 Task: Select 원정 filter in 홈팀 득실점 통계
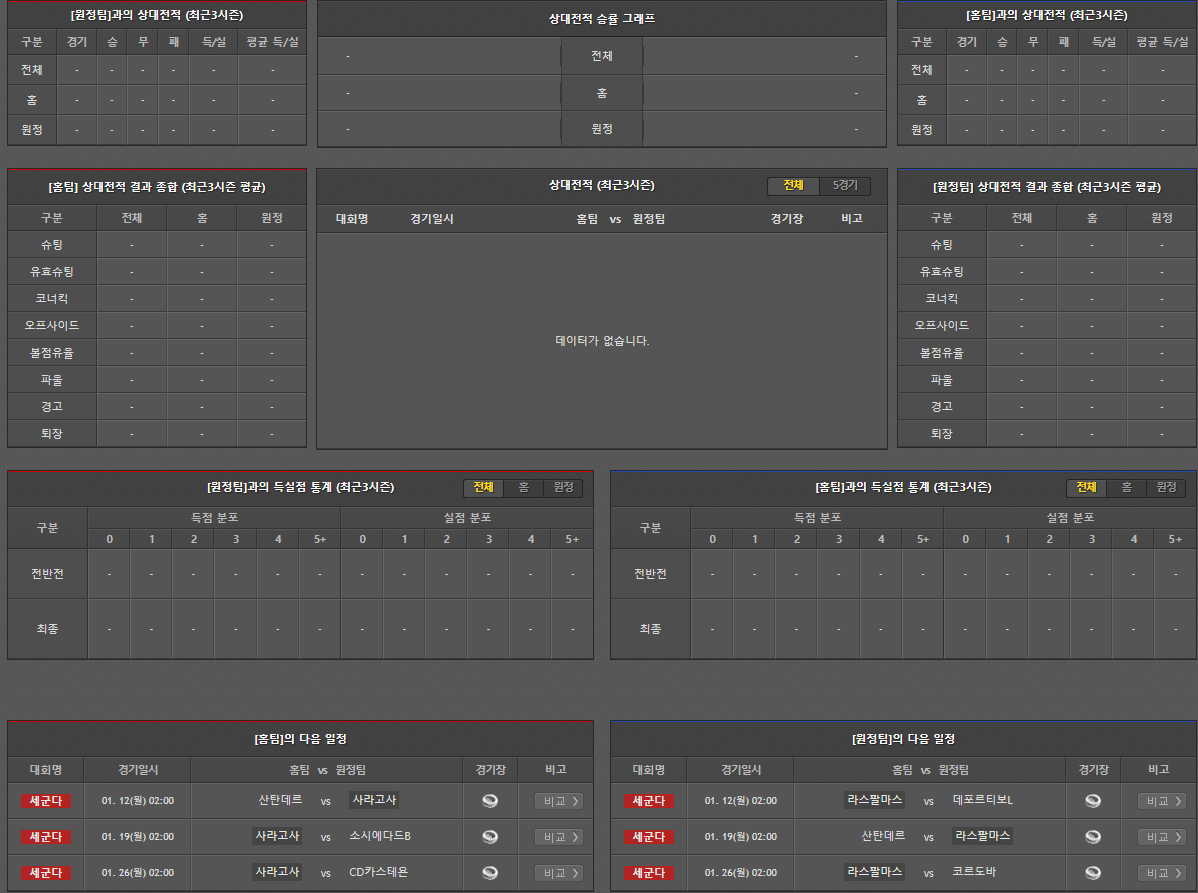[x=1166, y=487]
